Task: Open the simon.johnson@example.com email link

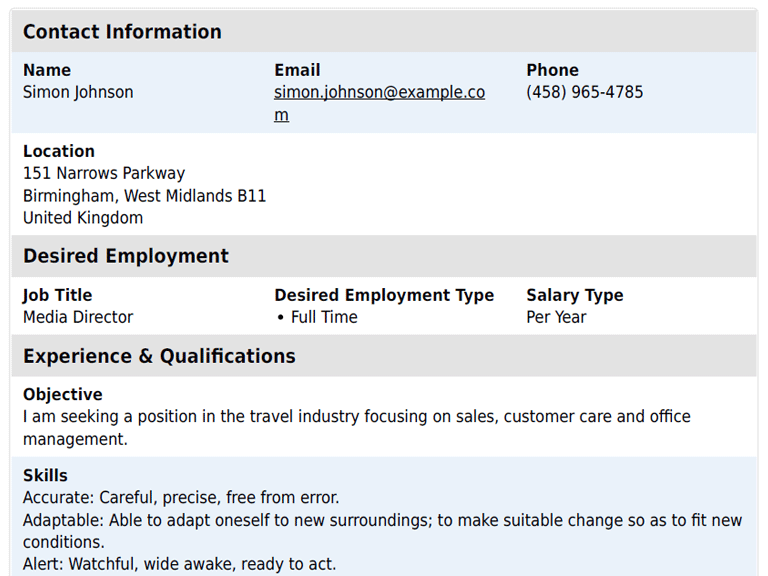Action: click(x=379, y=93)
